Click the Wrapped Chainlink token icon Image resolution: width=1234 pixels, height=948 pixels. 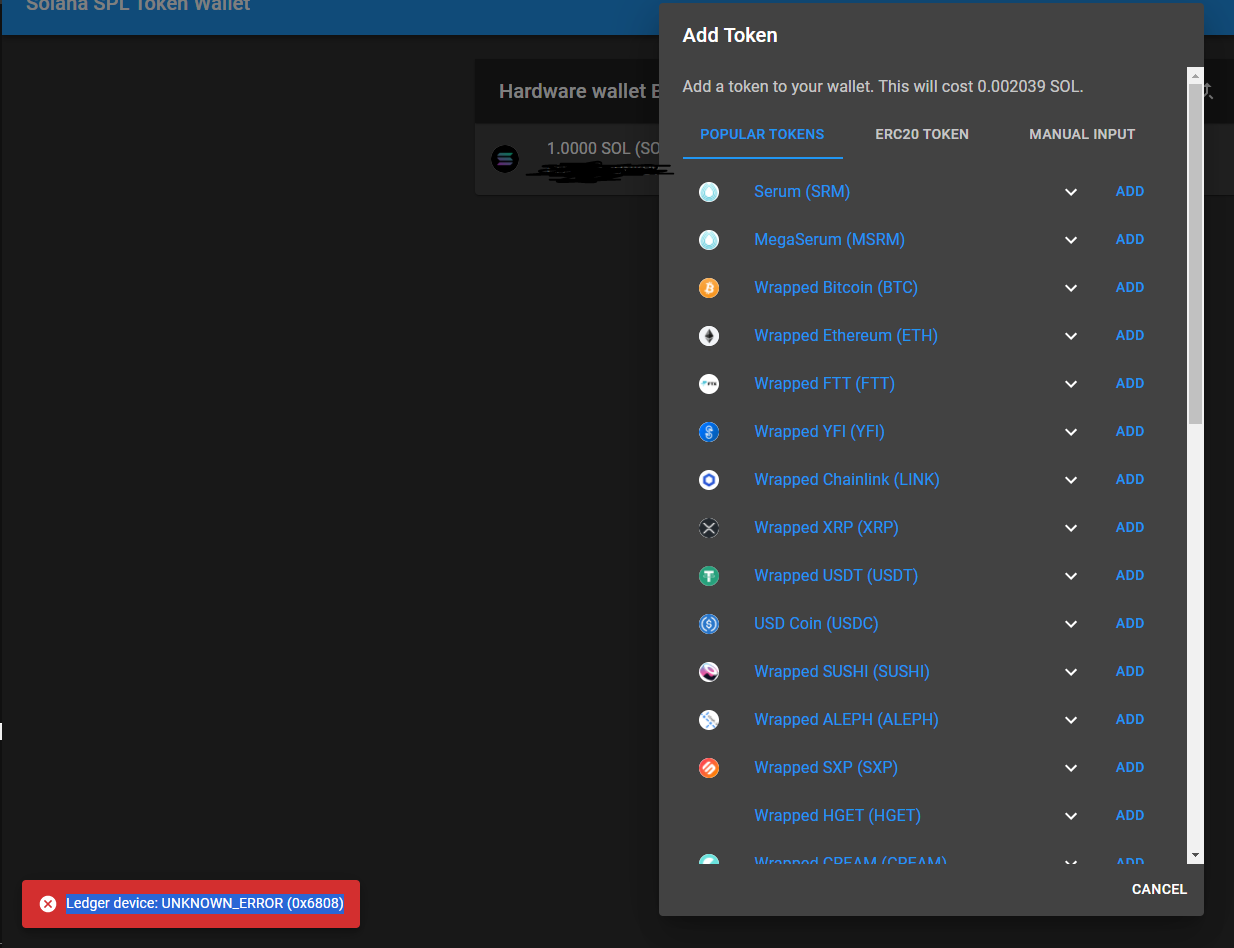click(709, 480)
